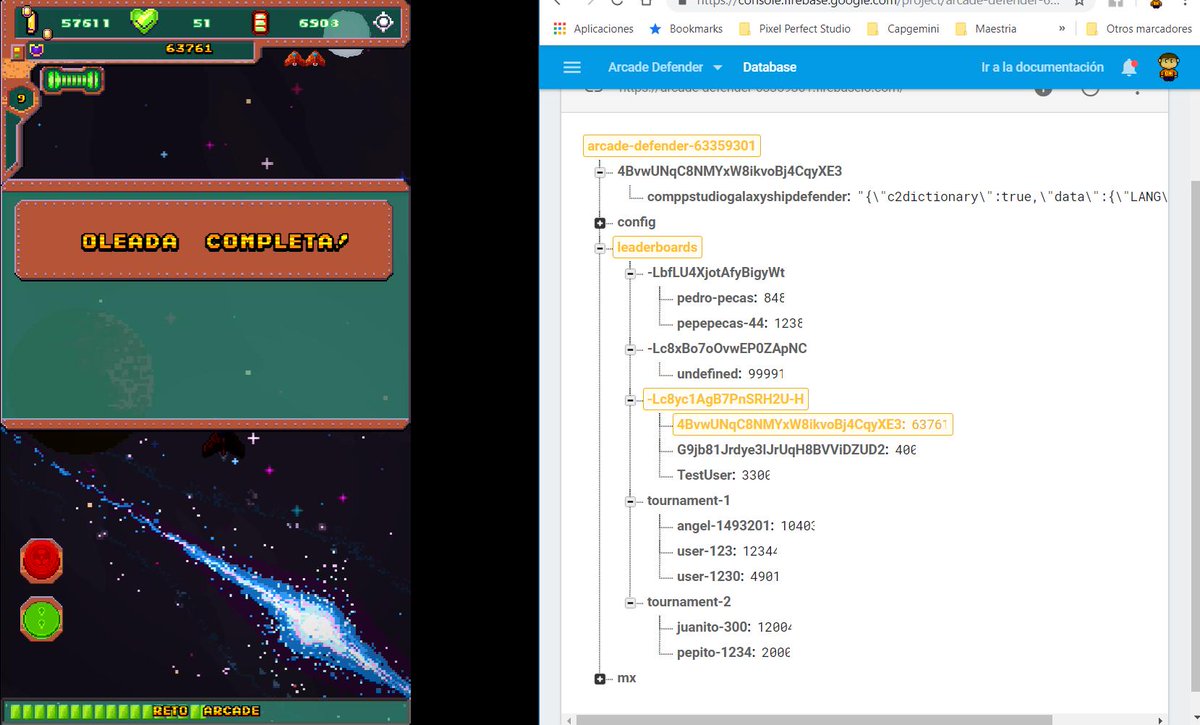
Task: Collapse the leaderboards node
Action: pos(600,247)
